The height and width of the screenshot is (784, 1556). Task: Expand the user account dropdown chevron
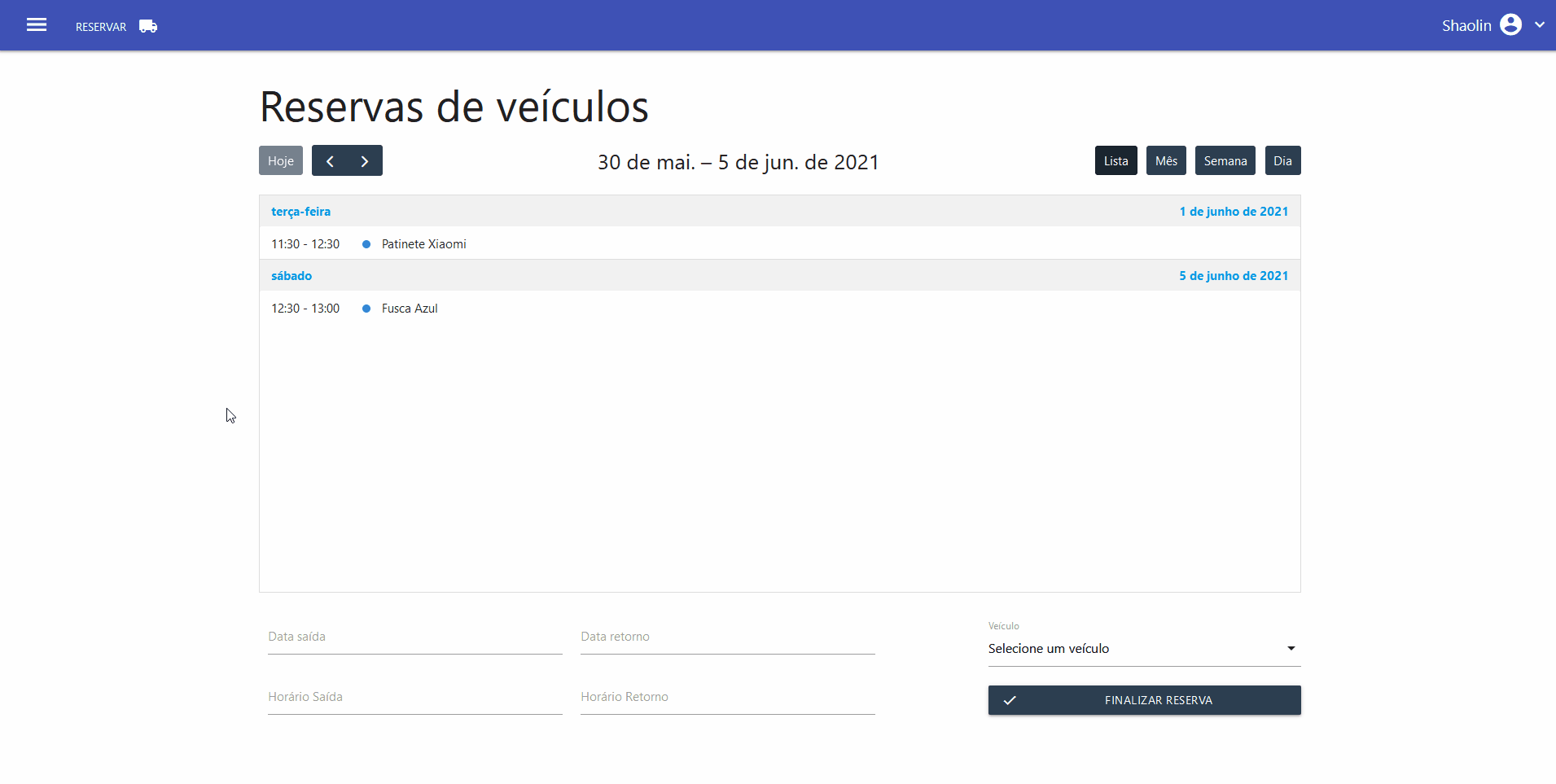coord(1540,25)
